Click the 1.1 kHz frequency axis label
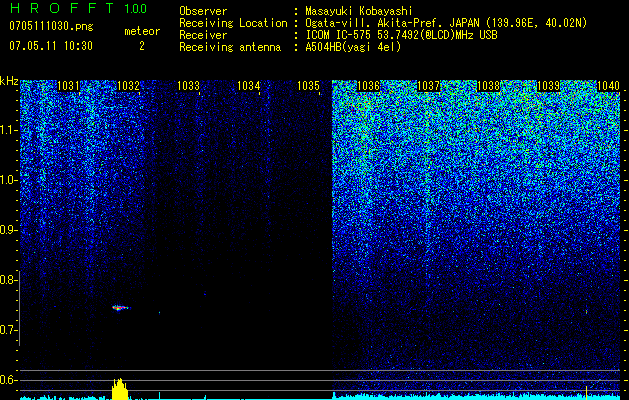Viewport: 629px width, 400px height. point(8,130)
